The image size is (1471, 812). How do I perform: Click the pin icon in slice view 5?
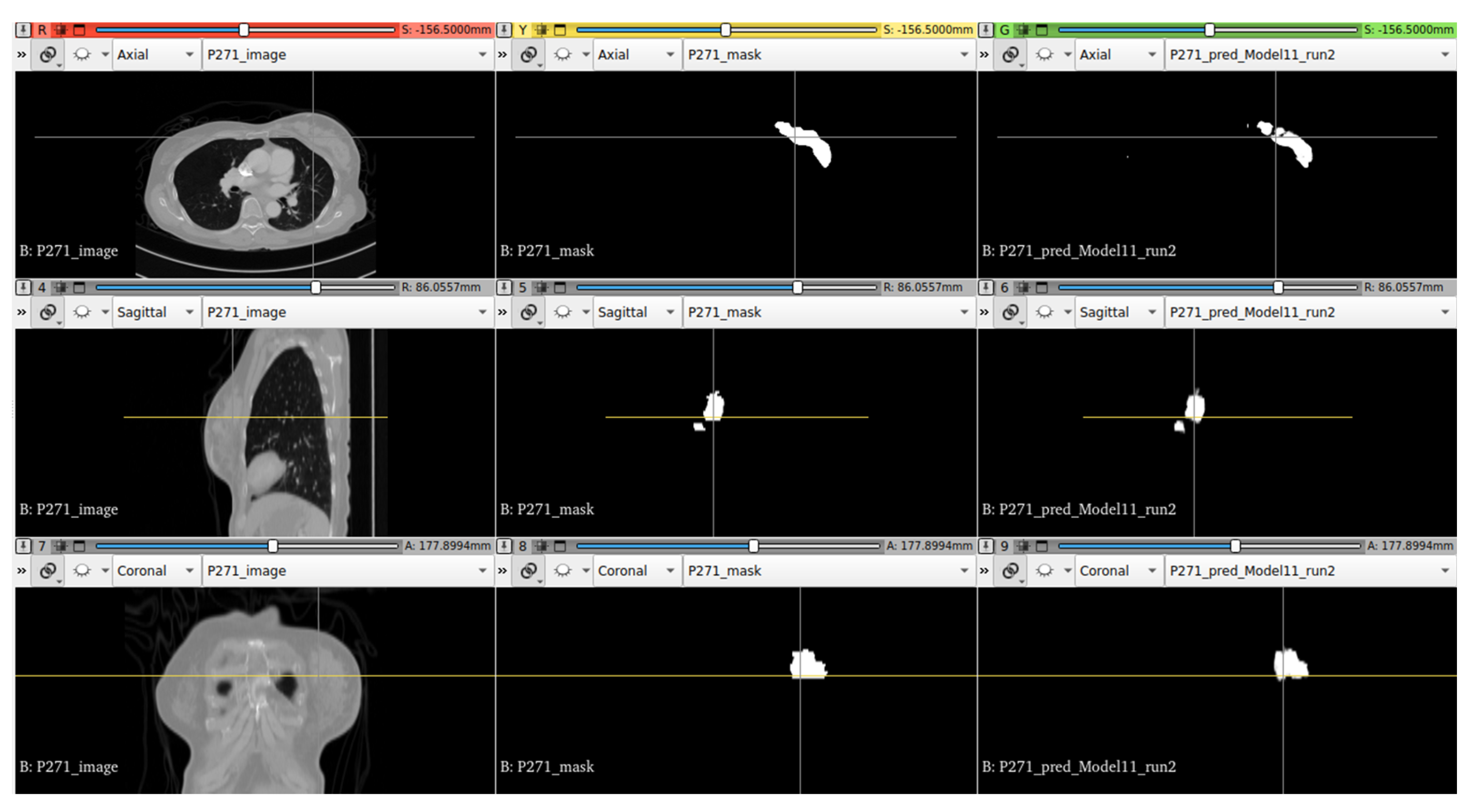click(x=504, y=287)
